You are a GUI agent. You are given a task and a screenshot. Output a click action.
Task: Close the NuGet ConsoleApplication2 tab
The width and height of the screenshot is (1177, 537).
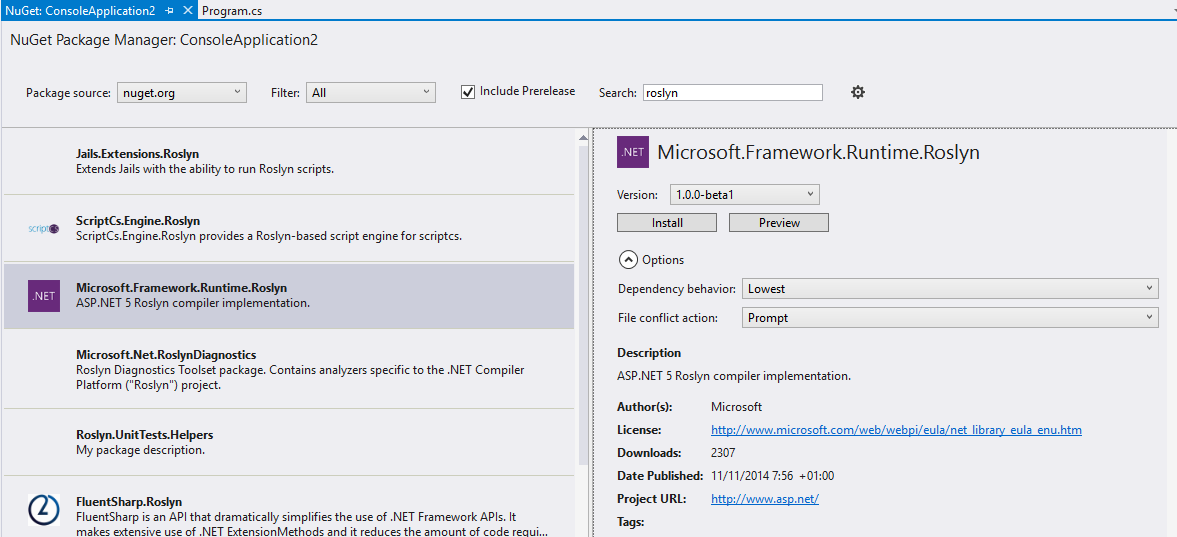tap(188, 10)
